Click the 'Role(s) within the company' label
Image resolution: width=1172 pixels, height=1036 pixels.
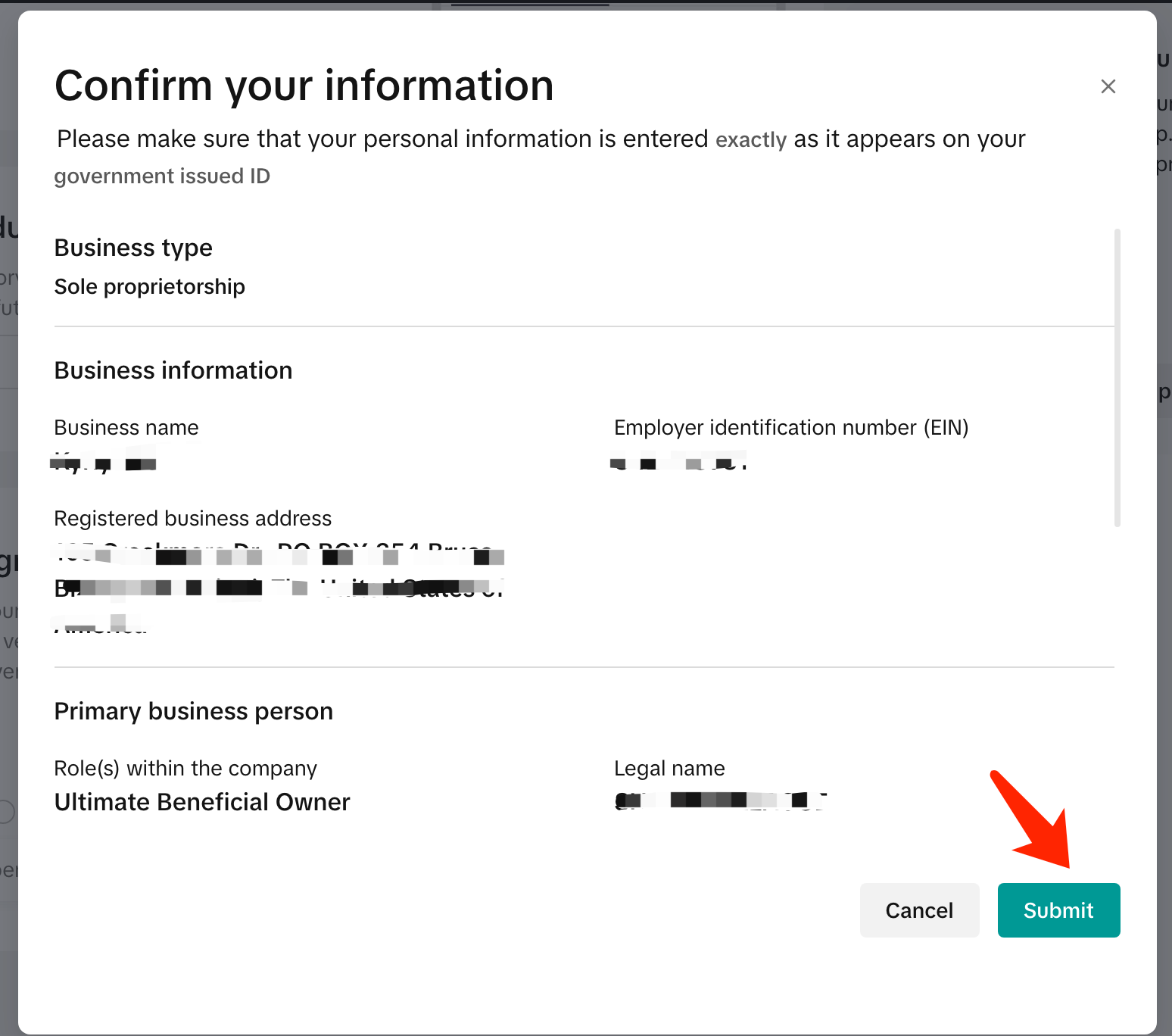[185, 769]
